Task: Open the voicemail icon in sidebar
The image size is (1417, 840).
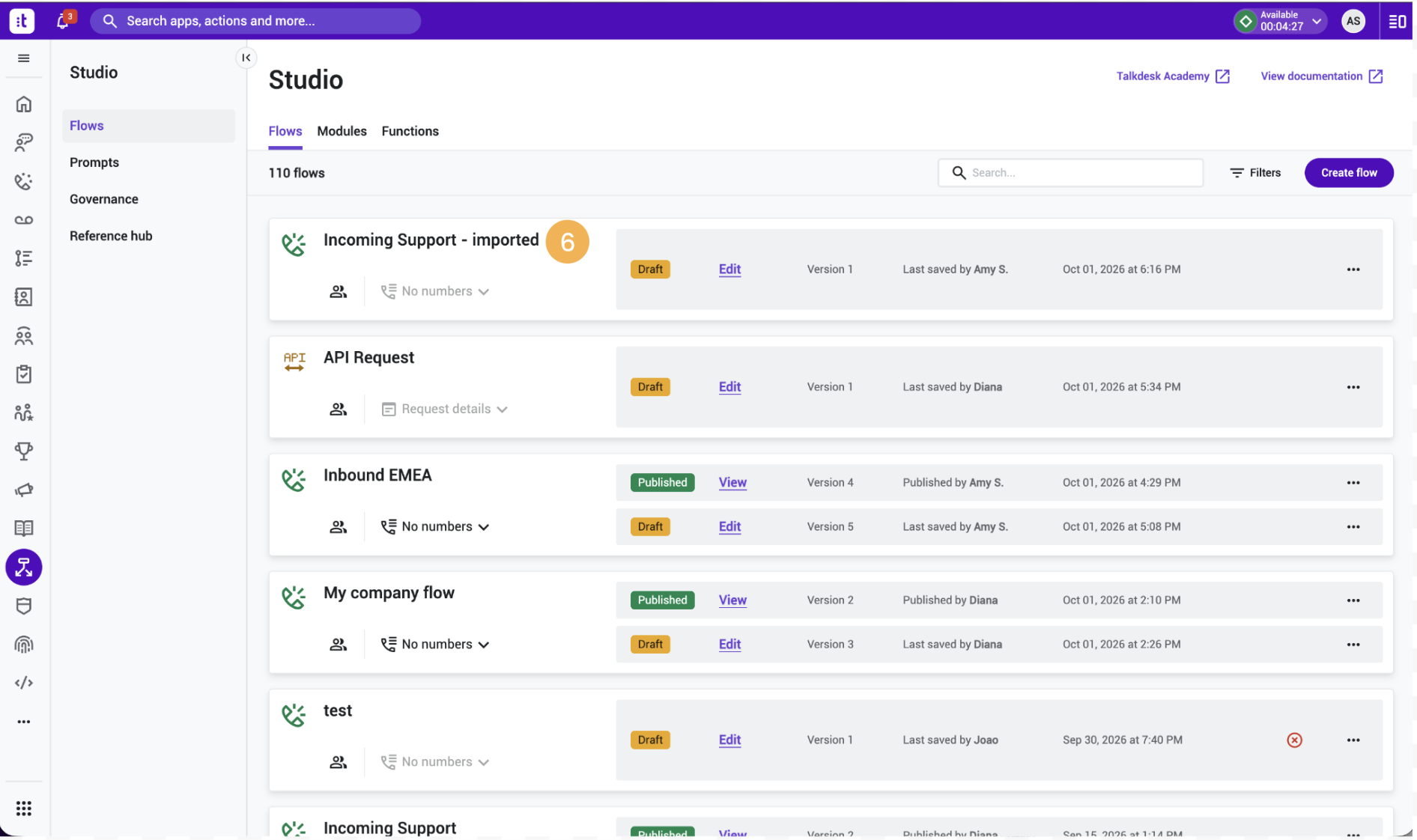Action: (x=24, y=220)
